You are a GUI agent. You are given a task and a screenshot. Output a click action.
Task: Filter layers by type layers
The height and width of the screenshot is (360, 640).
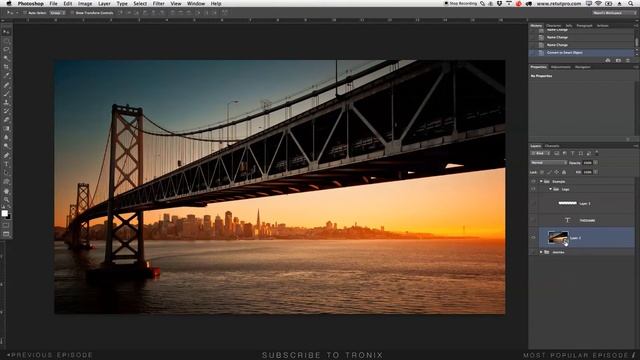[x=572, y=153]
